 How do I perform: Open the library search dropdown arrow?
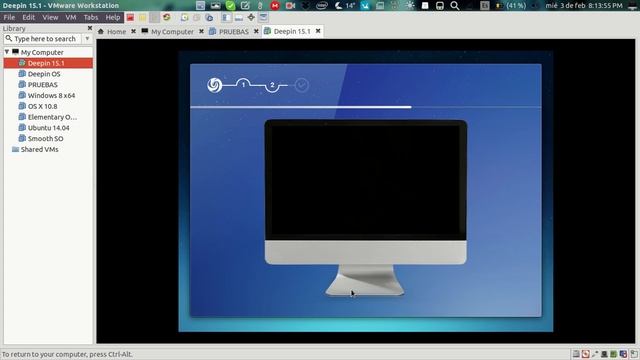coord(87,39)
